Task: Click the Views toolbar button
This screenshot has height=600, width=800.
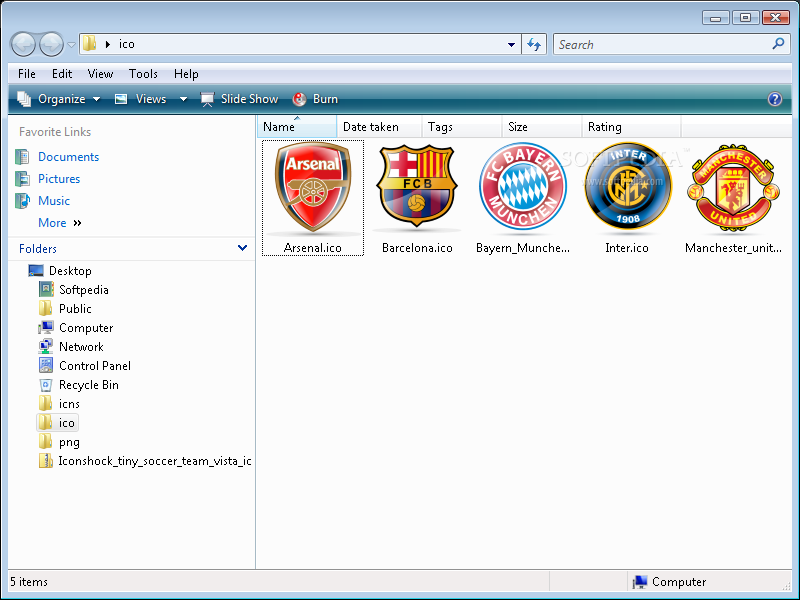Action: pyautogui.click(x=141, y=99)
